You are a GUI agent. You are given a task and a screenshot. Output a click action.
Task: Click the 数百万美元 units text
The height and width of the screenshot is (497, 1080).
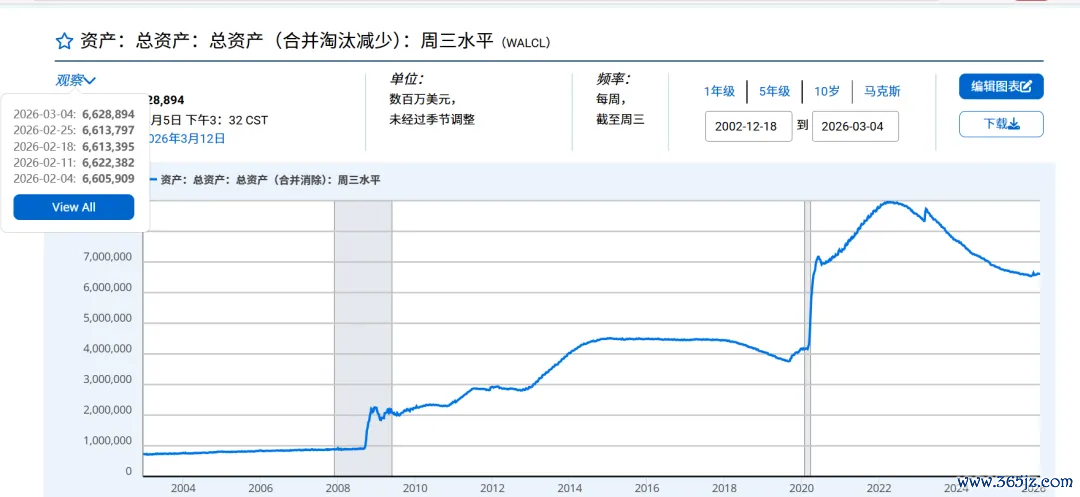click(422, 99)
